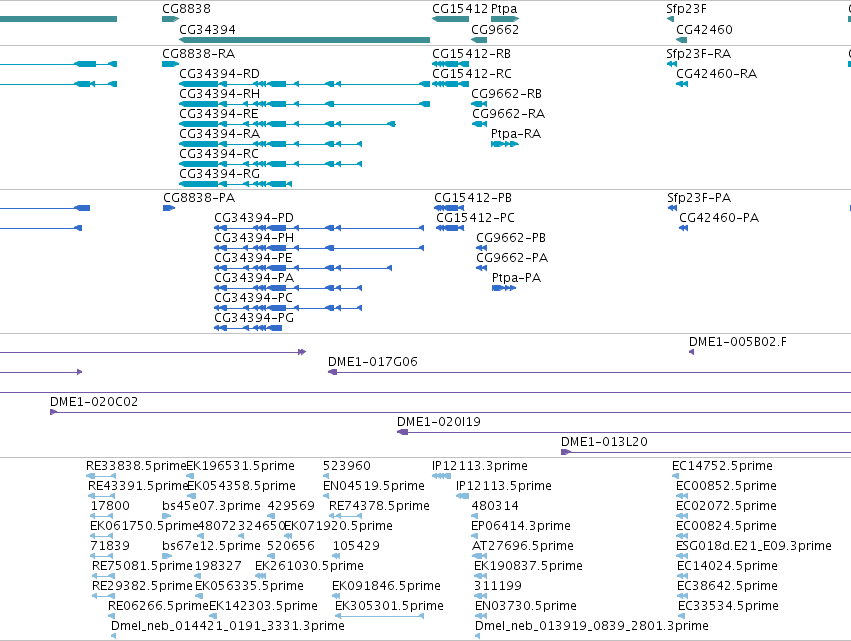
Task: Click the CG8838-RA transcript label
Action: tap(199, 54)
